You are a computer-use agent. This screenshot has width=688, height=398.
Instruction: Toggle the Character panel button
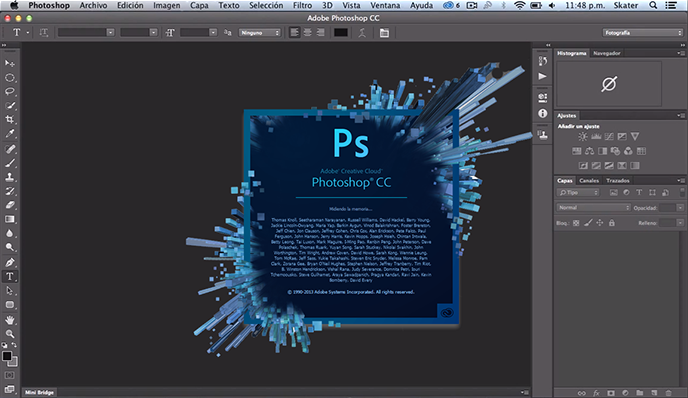[384, 32]
